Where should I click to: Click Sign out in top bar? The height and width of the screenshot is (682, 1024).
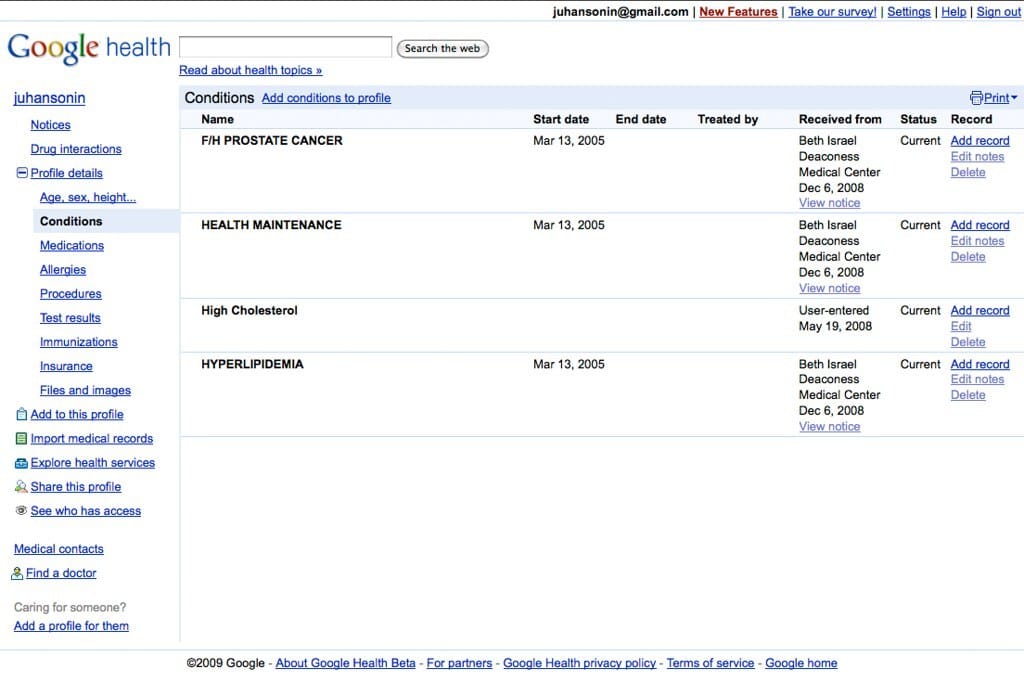999,12
